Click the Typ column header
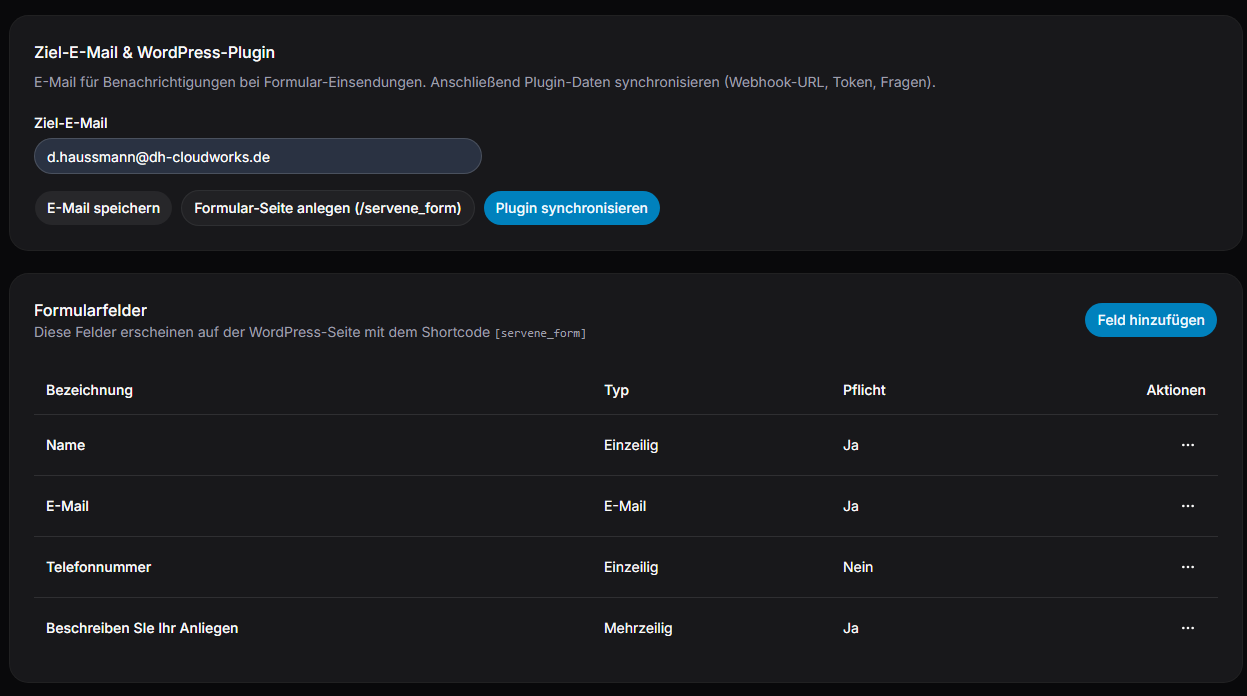Viewport: 1247px width, 696px height. 616,390
